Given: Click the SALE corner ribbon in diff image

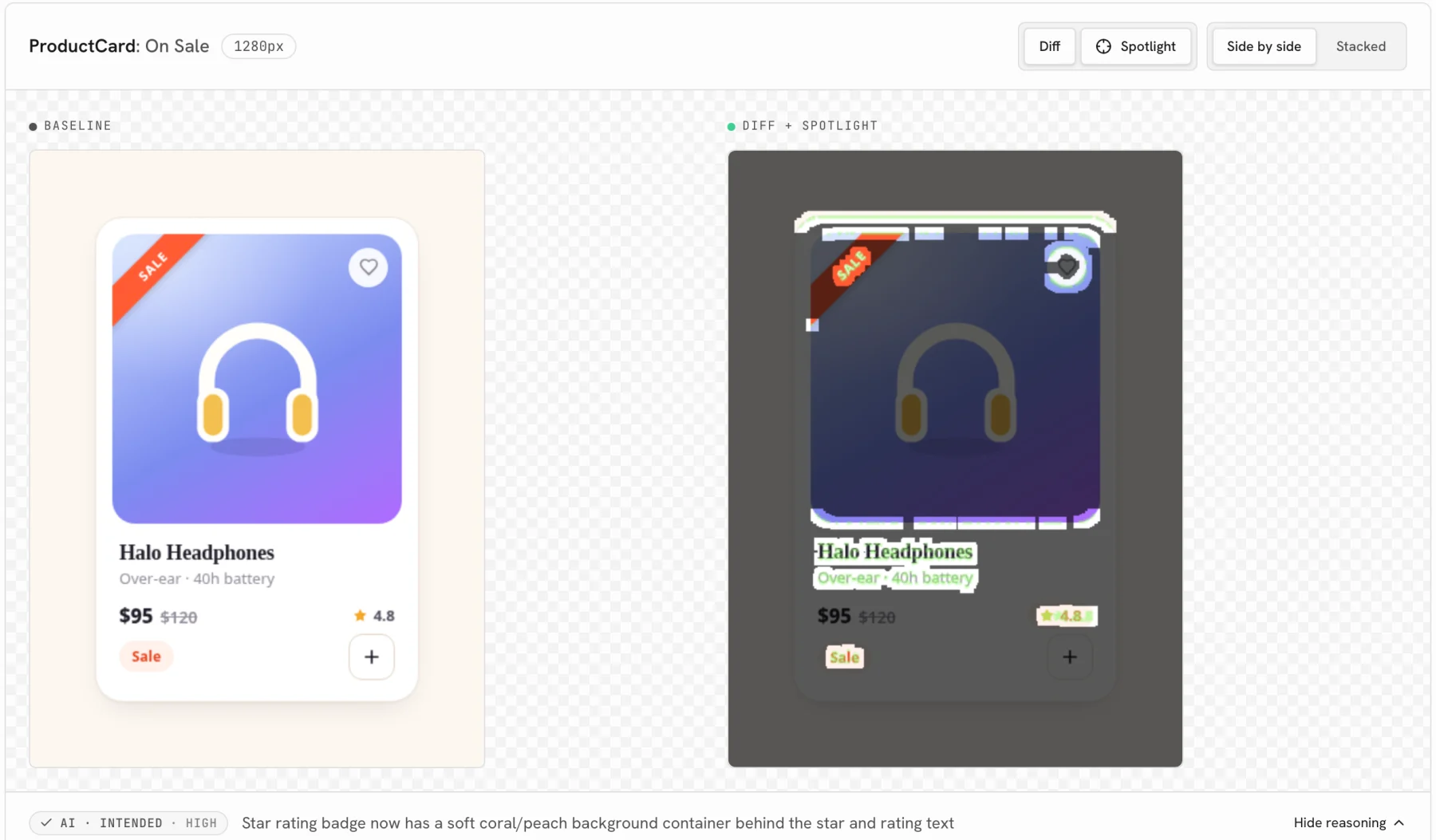Looking at the screenshot, I should 851,266.
